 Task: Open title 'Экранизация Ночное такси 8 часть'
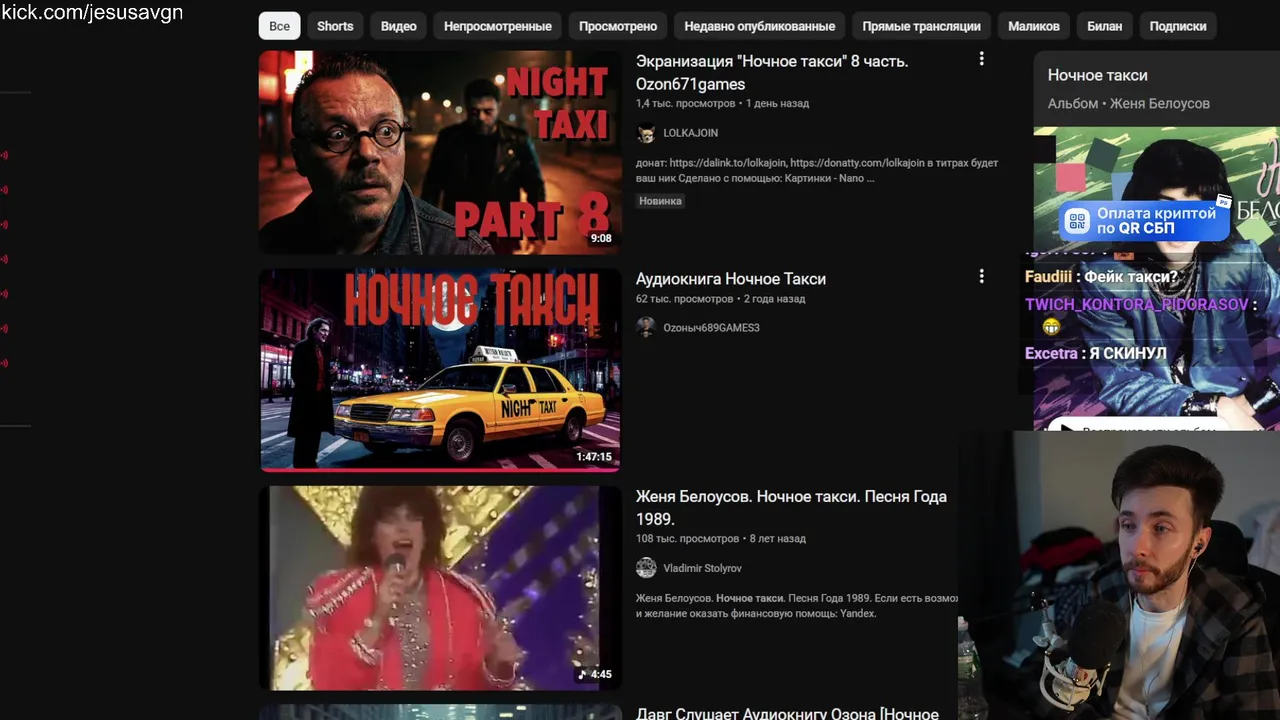point(772,72)
